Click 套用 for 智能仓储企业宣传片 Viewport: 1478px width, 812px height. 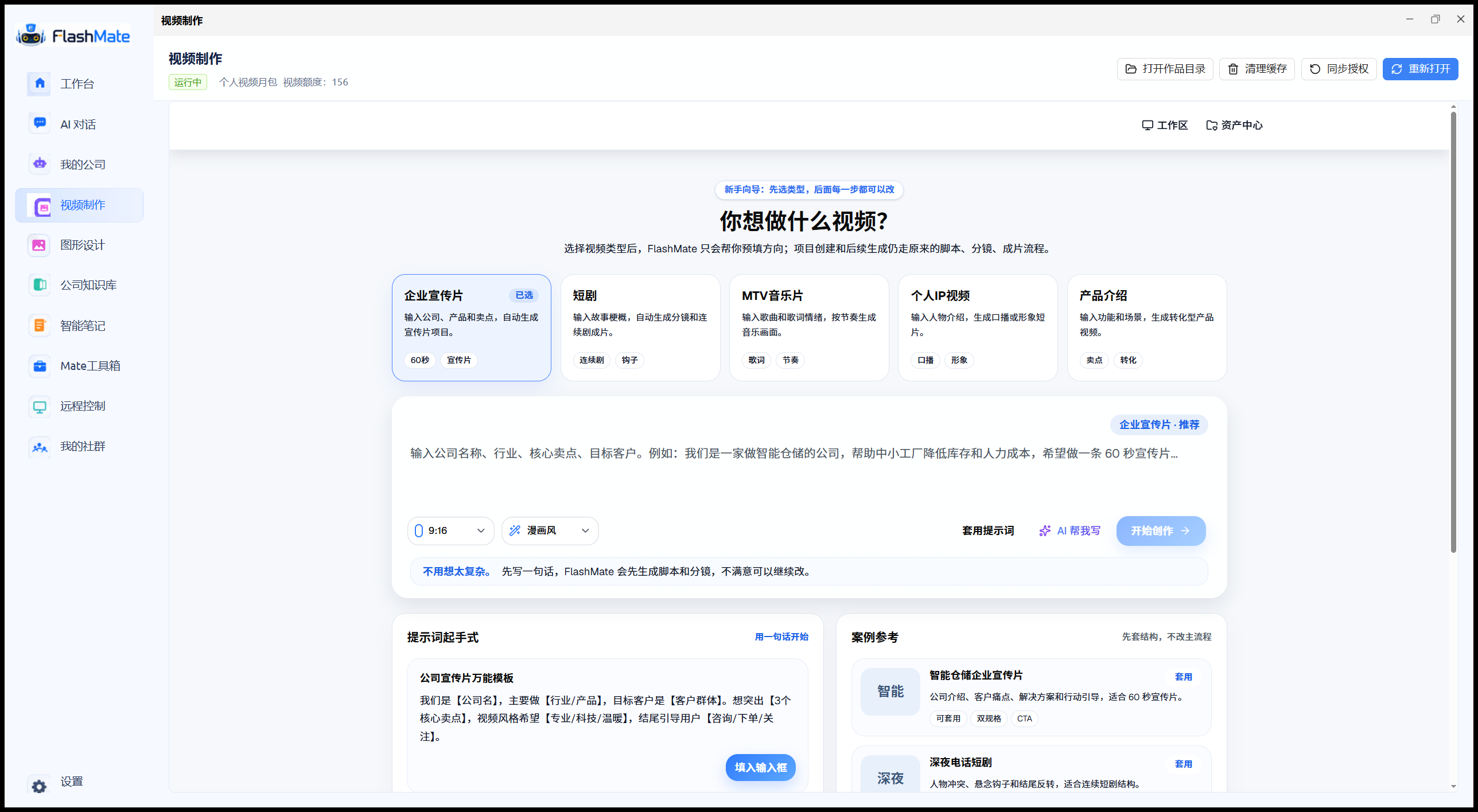[x=1183, y=677]
